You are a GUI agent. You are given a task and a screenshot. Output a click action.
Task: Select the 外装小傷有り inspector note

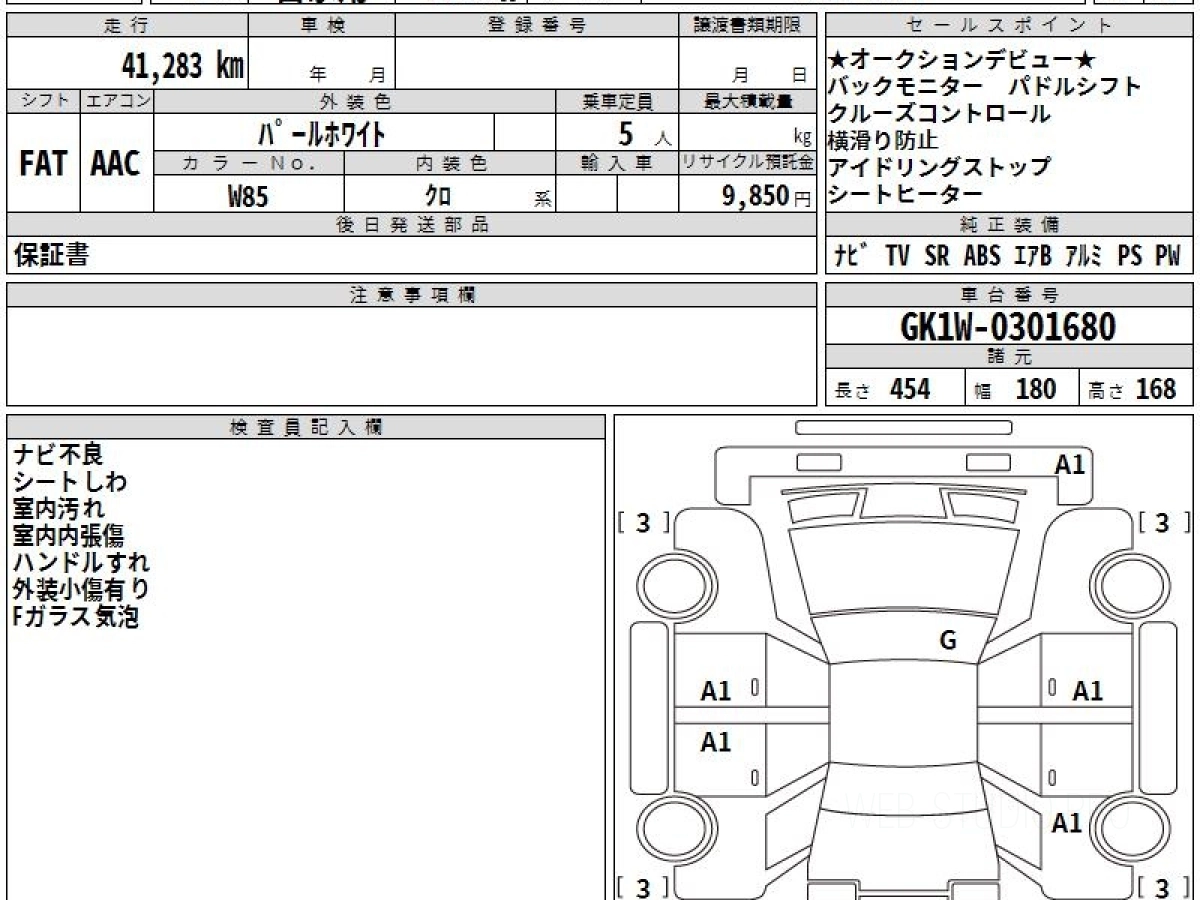[x=82, y=590]
